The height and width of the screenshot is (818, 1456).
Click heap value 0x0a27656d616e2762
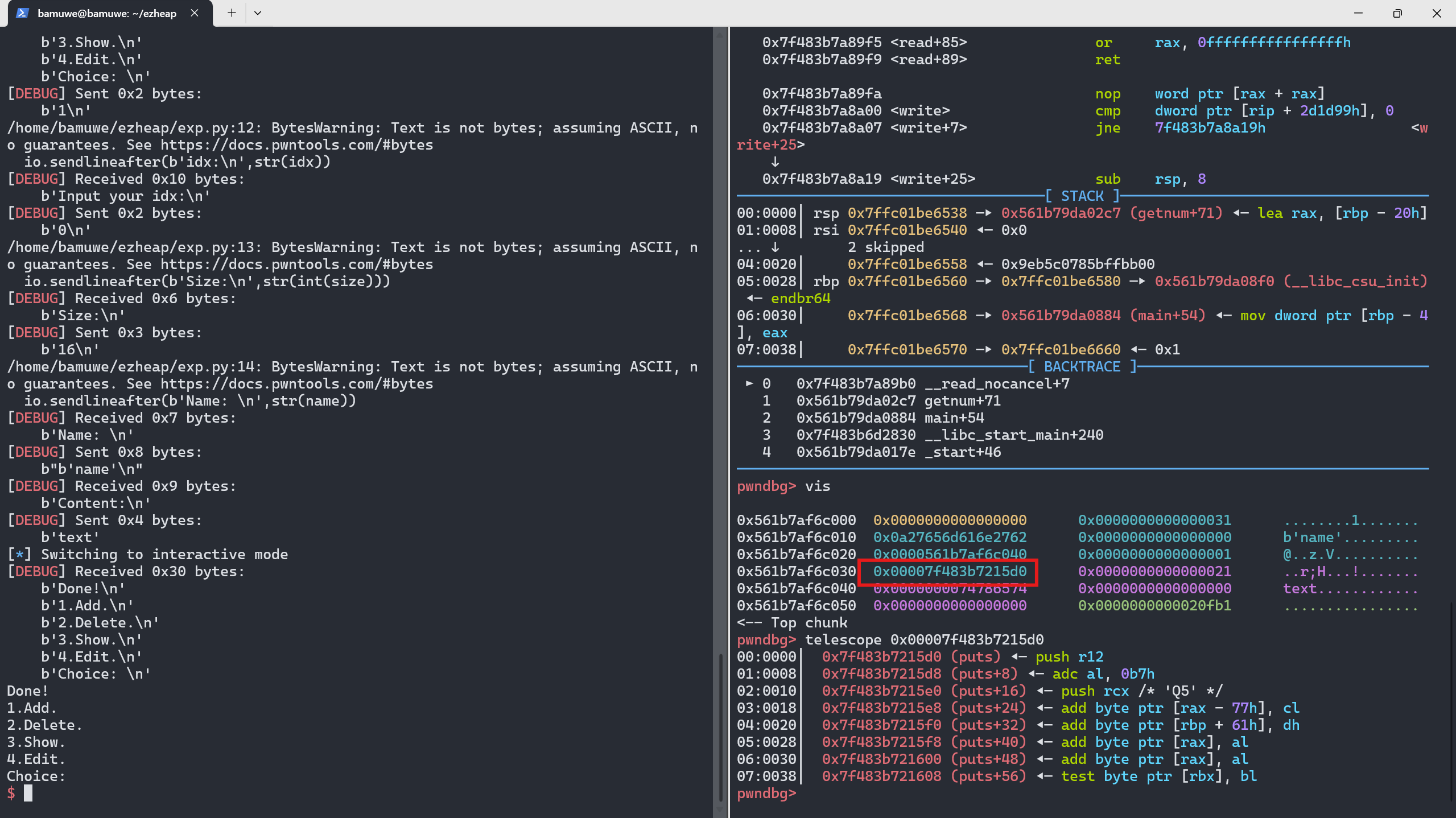[950, 538]
